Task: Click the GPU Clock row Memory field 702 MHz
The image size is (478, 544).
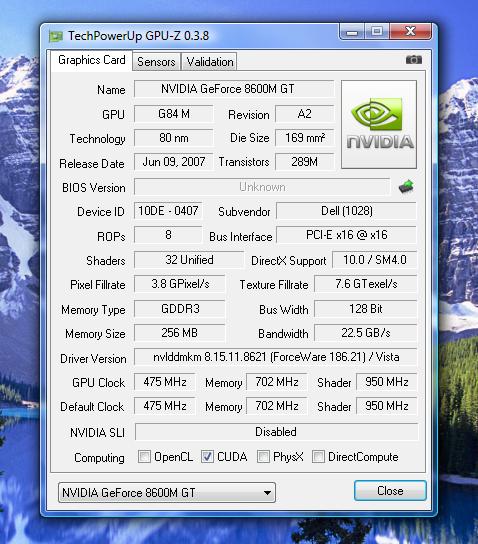Action: tap(276, 382)
